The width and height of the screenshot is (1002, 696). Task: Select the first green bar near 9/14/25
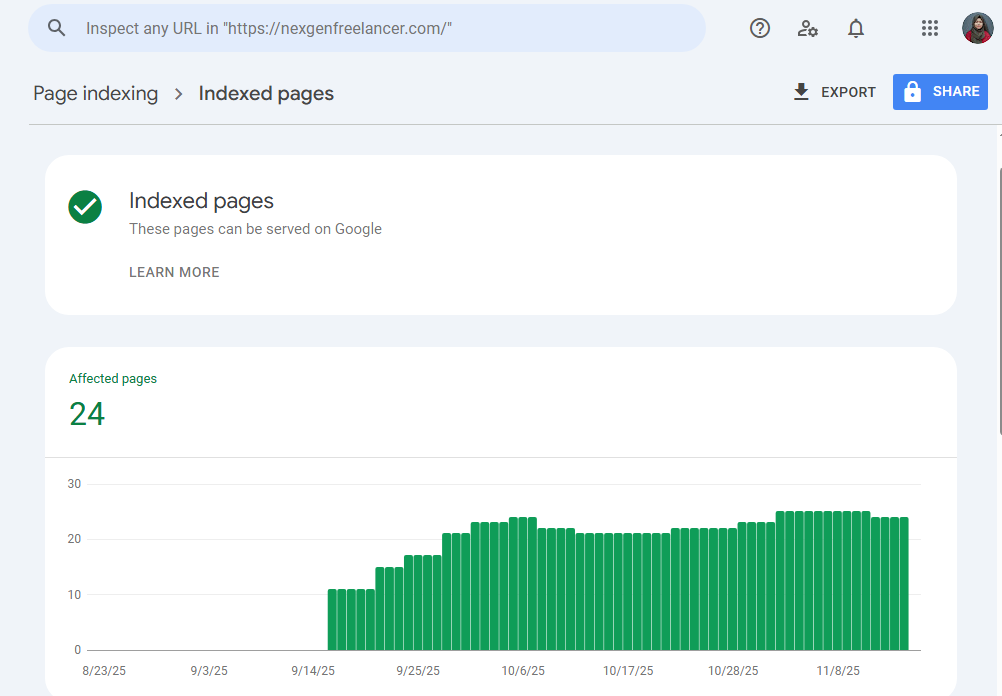click(333, 619)
